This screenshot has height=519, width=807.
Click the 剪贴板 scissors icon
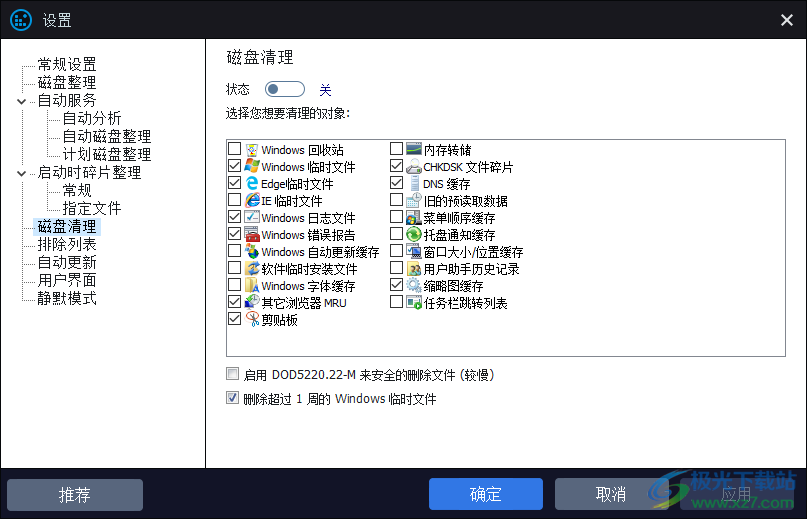coord(252,319)
